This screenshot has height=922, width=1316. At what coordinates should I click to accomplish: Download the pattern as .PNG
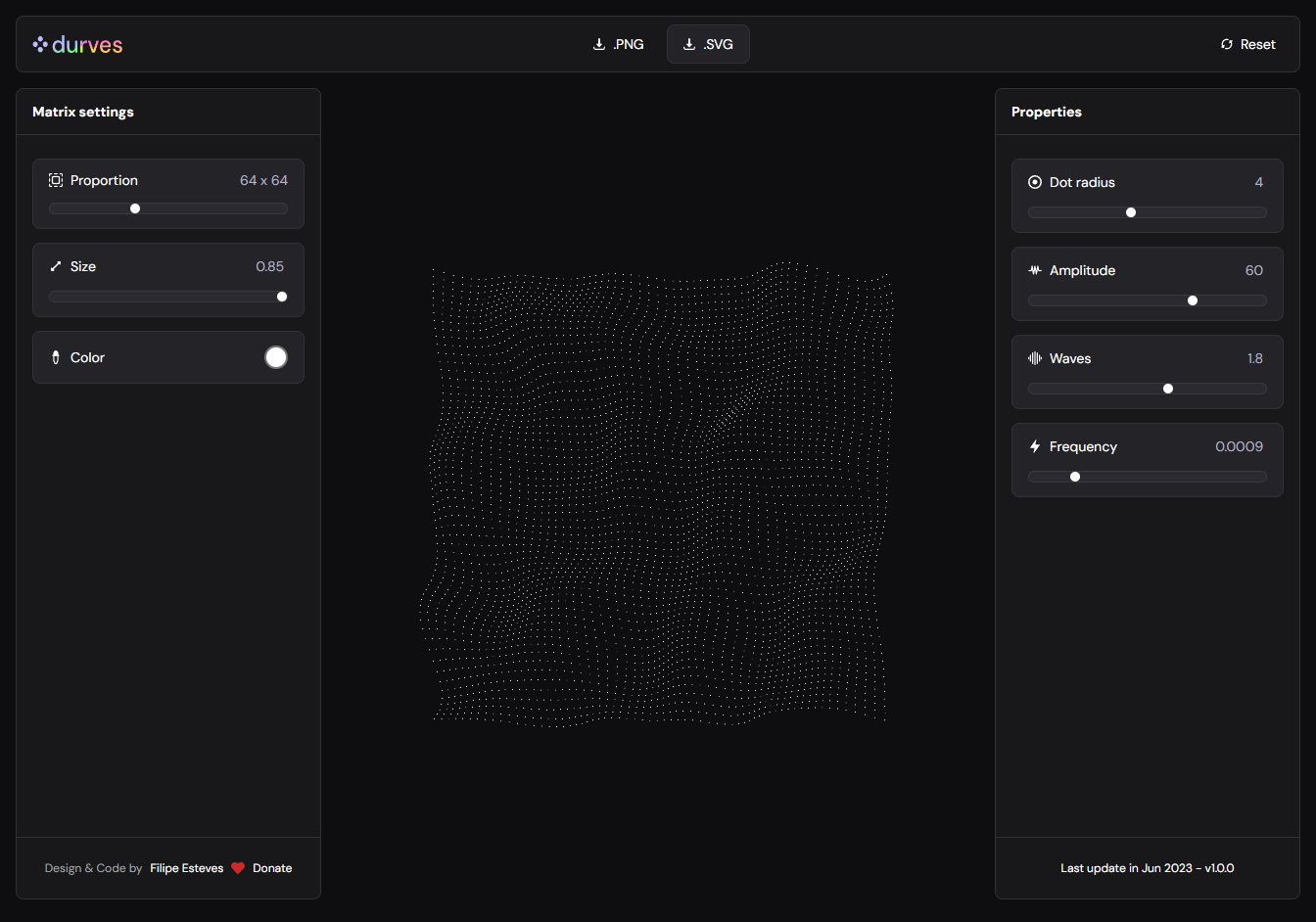[x=619, y=44]
